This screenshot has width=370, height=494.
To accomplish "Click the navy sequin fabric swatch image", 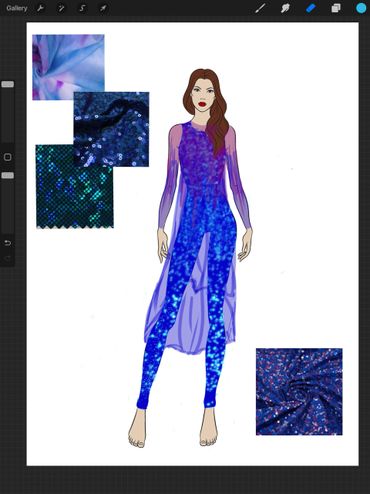I will (111, 129).
